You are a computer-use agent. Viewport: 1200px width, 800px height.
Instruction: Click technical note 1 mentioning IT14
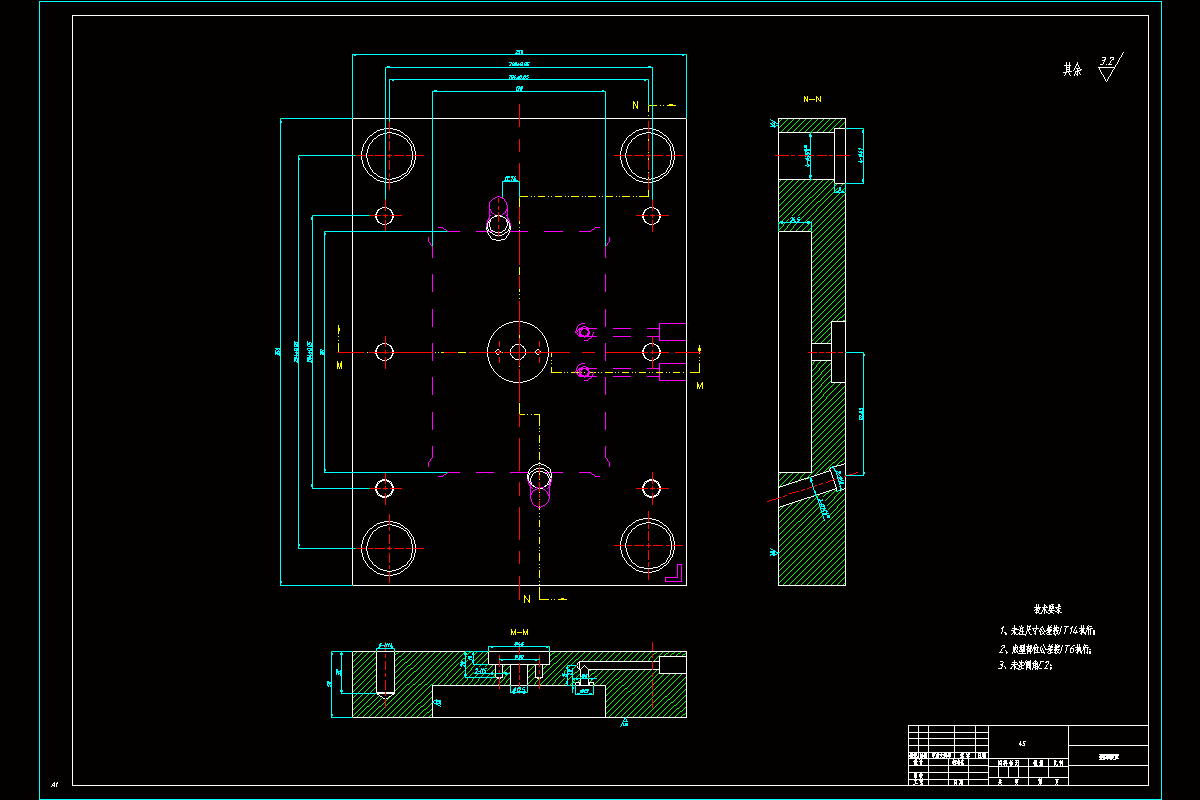(1047, 631)
